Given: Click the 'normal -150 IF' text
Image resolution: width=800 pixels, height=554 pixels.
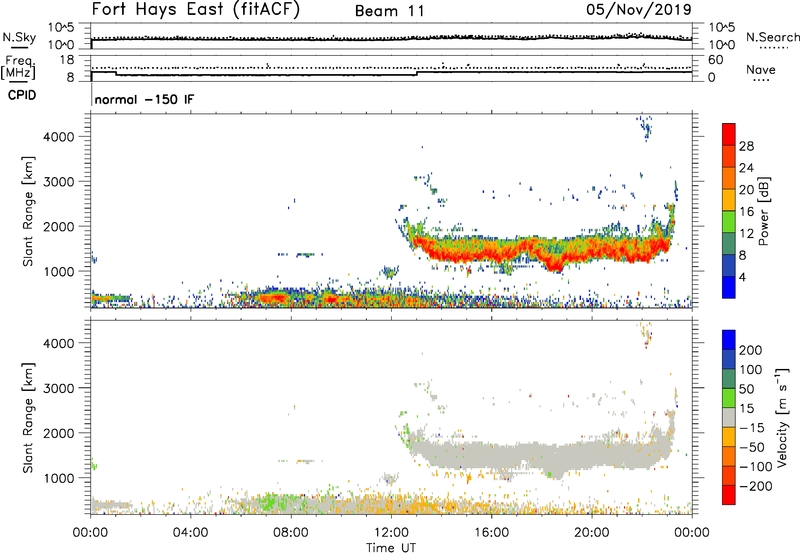Looking at the screenshot, I should tap(144, 99).
